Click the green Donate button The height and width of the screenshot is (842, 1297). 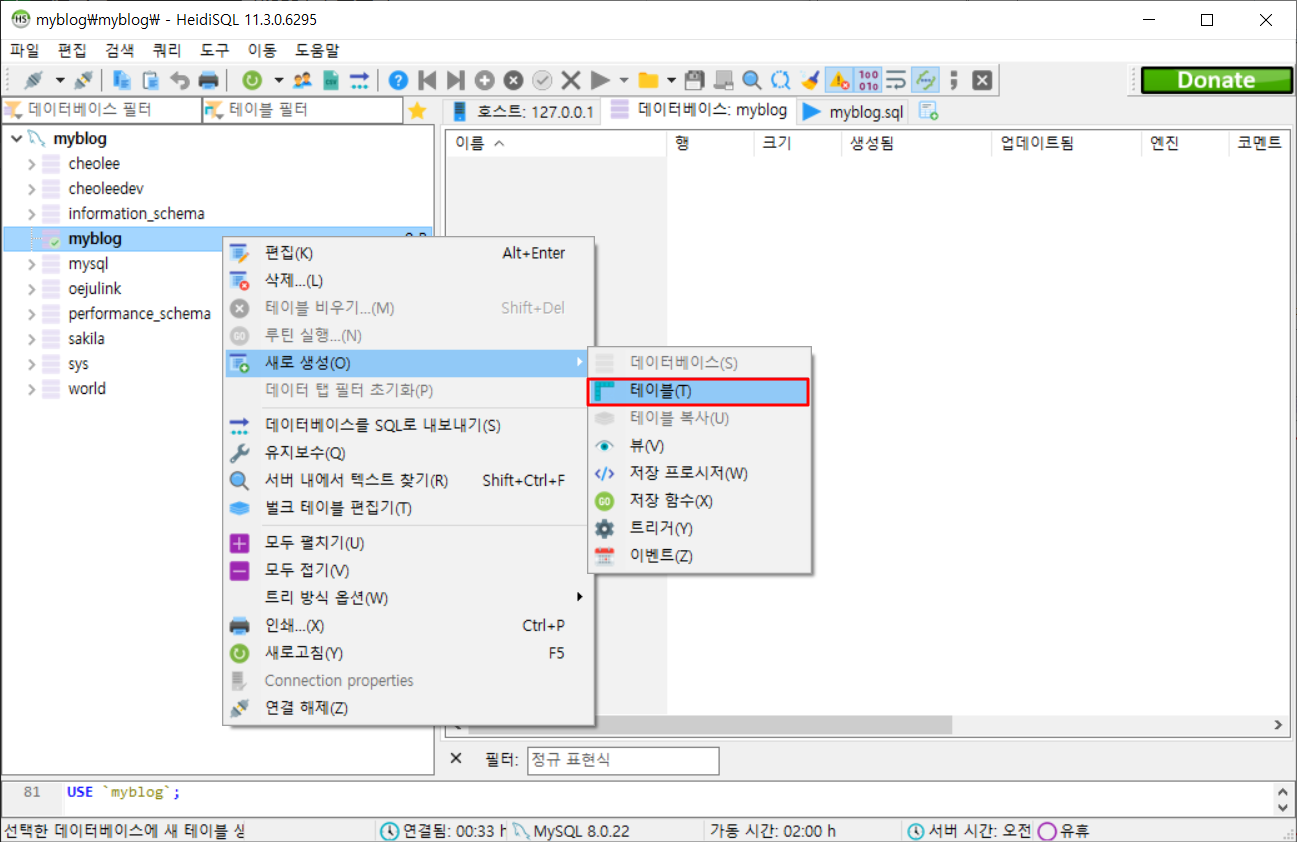(x=1215, y=80)
